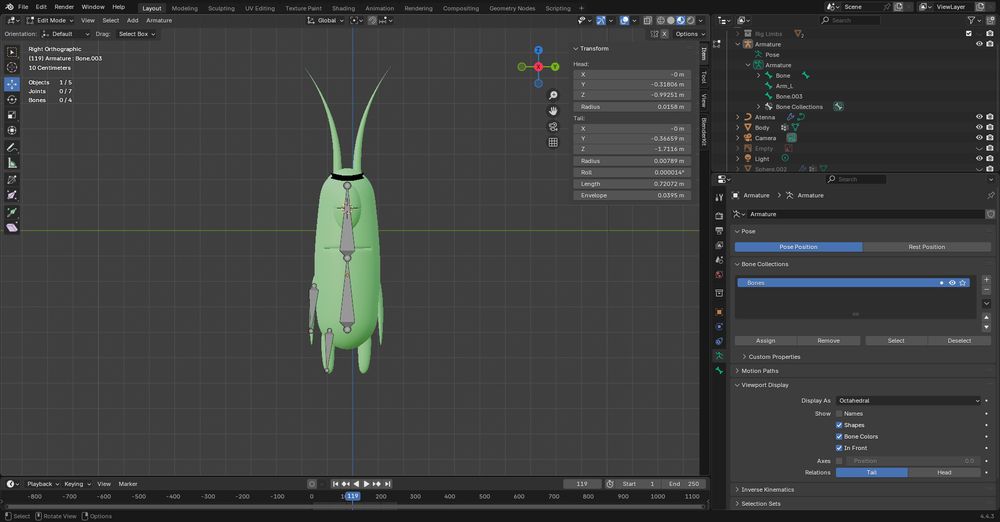
Task: Click the Deselect button
Action: (959, 341)
